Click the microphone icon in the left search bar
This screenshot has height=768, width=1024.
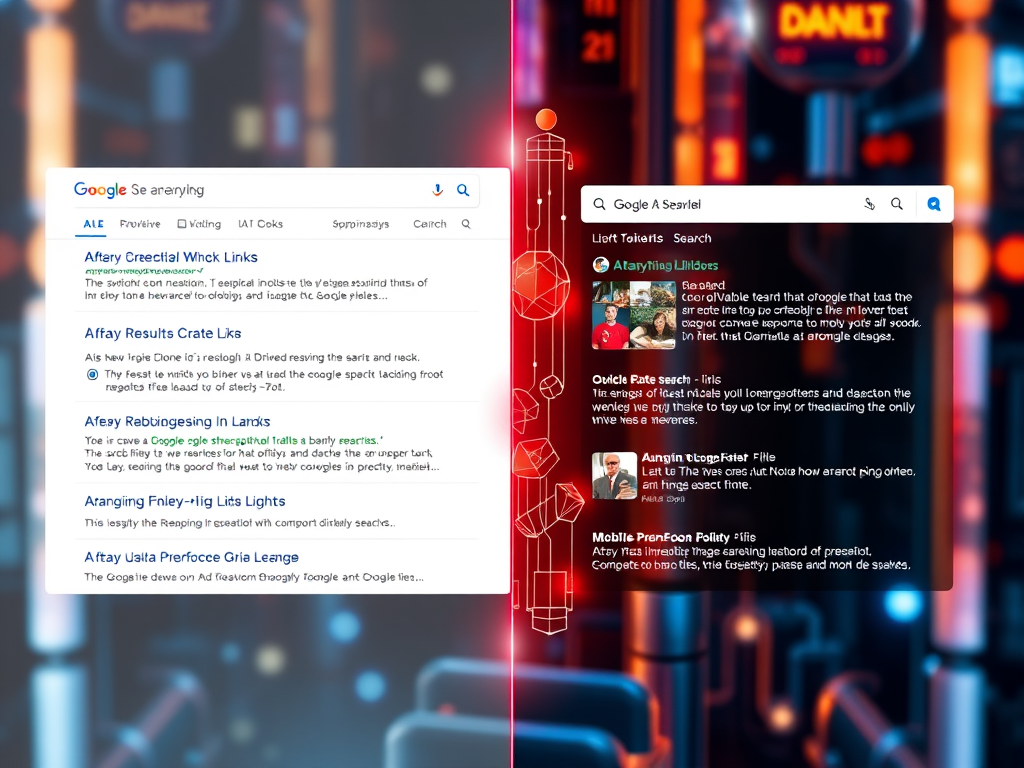pos(437,190)
